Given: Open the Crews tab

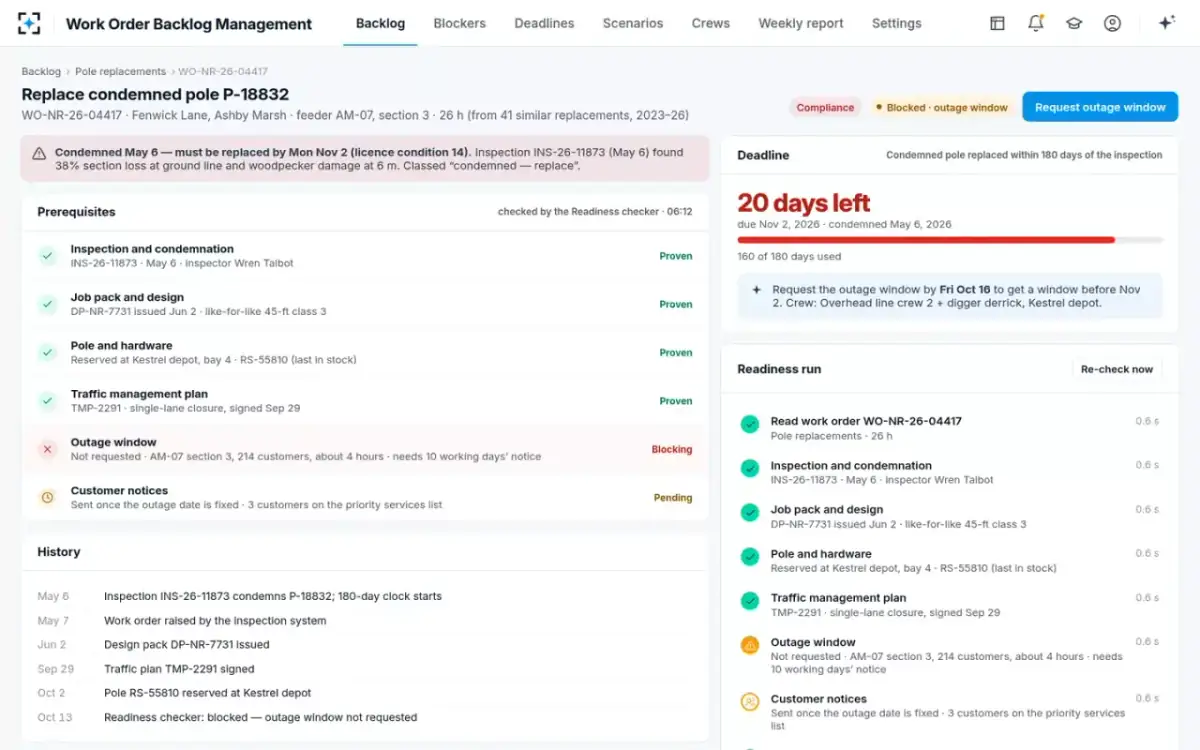Looking at the screenshot, I should point(711,23).
